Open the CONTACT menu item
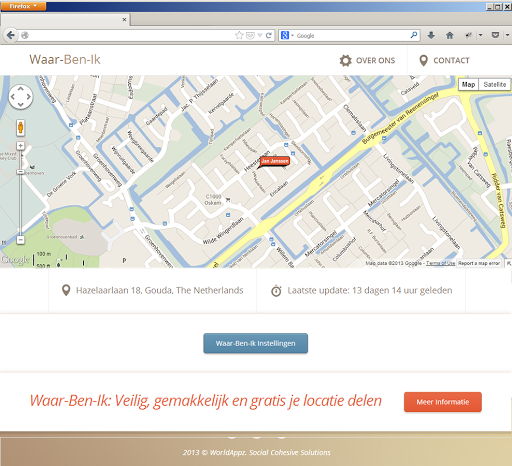This screenshot has height=466, width=512. (x=444, y=60)
